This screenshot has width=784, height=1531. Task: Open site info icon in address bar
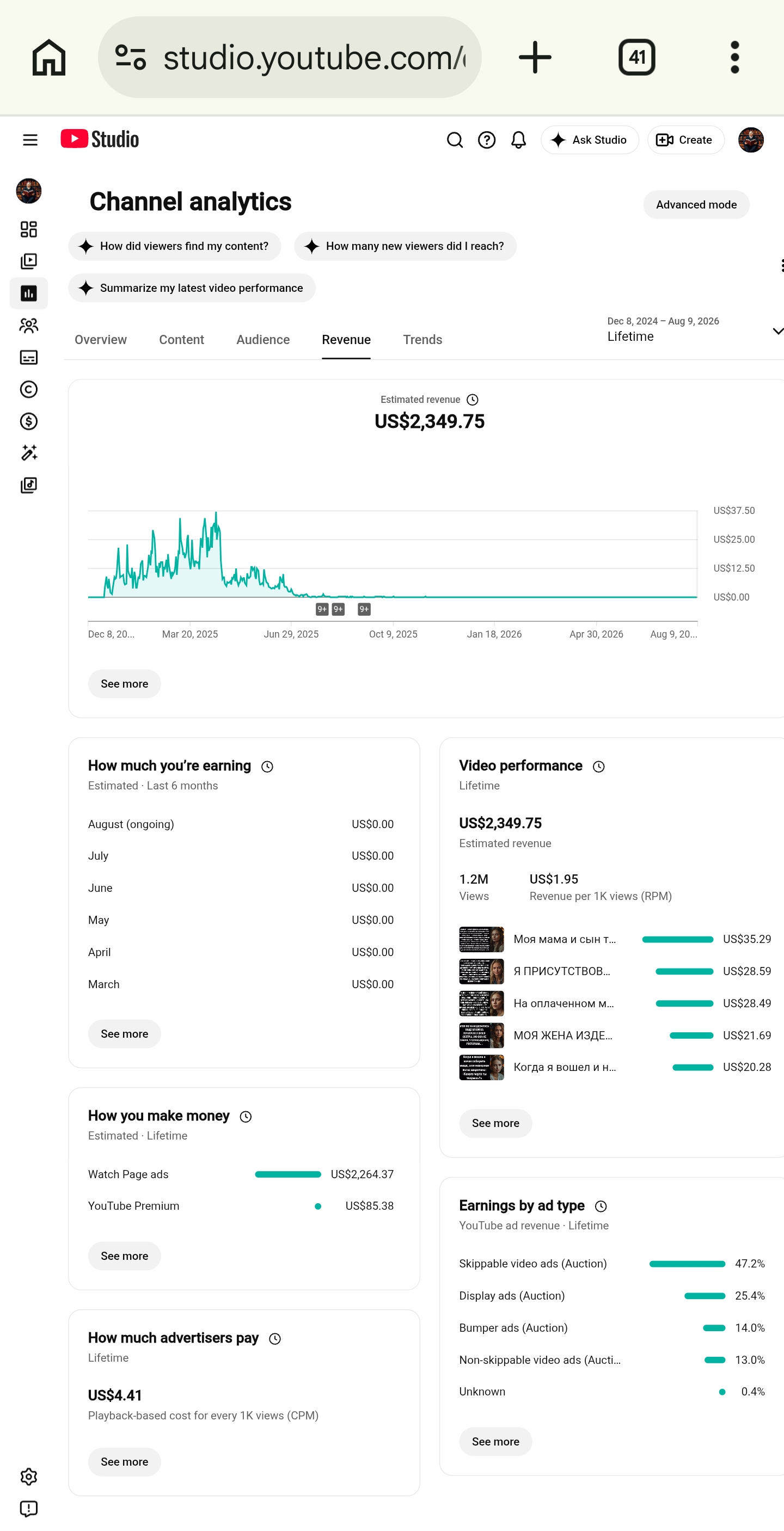(x=130, y=57)
